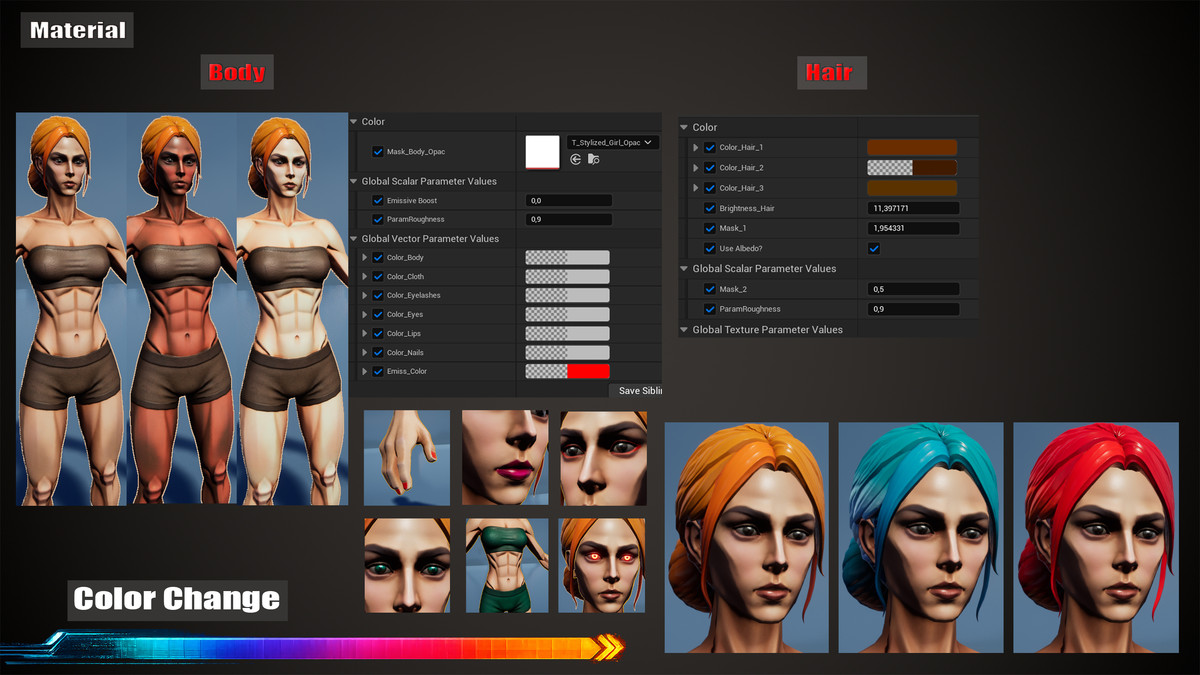The height and width of the screenshot is (675, 1200).
Task: Select the blue hair head preview
Action: 921,538
